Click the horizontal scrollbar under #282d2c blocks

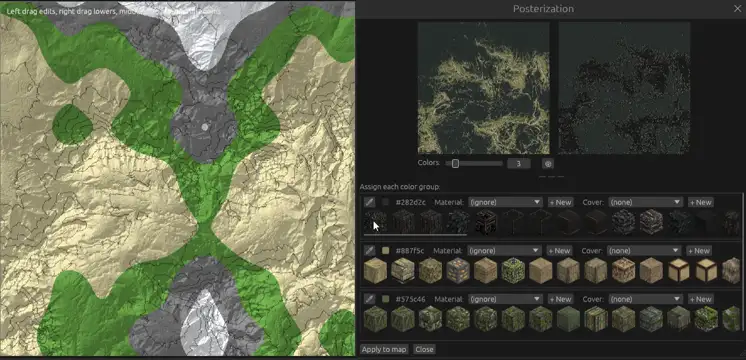[415, 234]
